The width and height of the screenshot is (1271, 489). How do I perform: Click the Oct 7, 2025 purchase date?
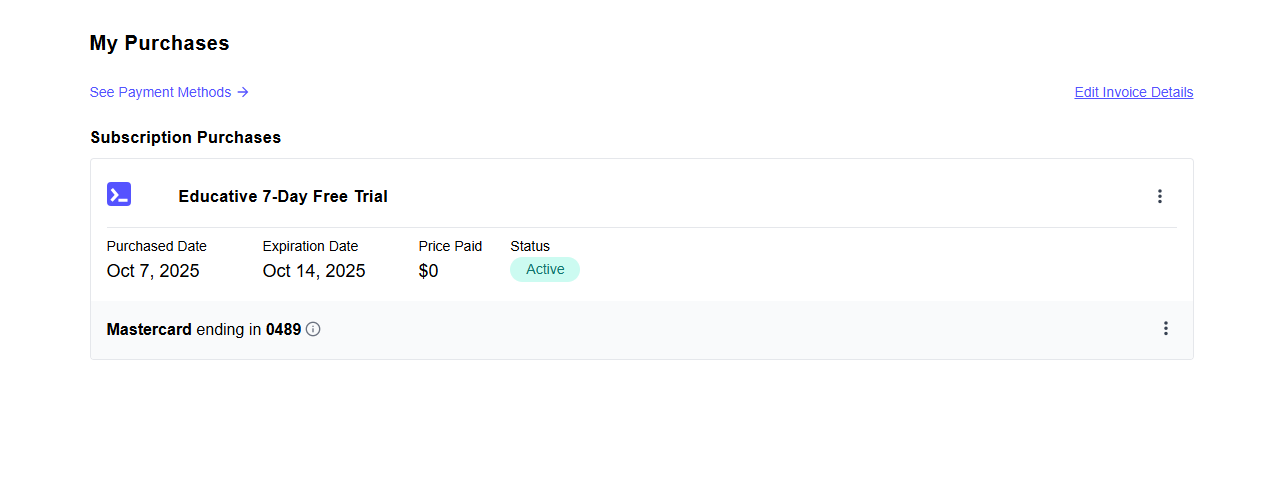coord(153,271)
